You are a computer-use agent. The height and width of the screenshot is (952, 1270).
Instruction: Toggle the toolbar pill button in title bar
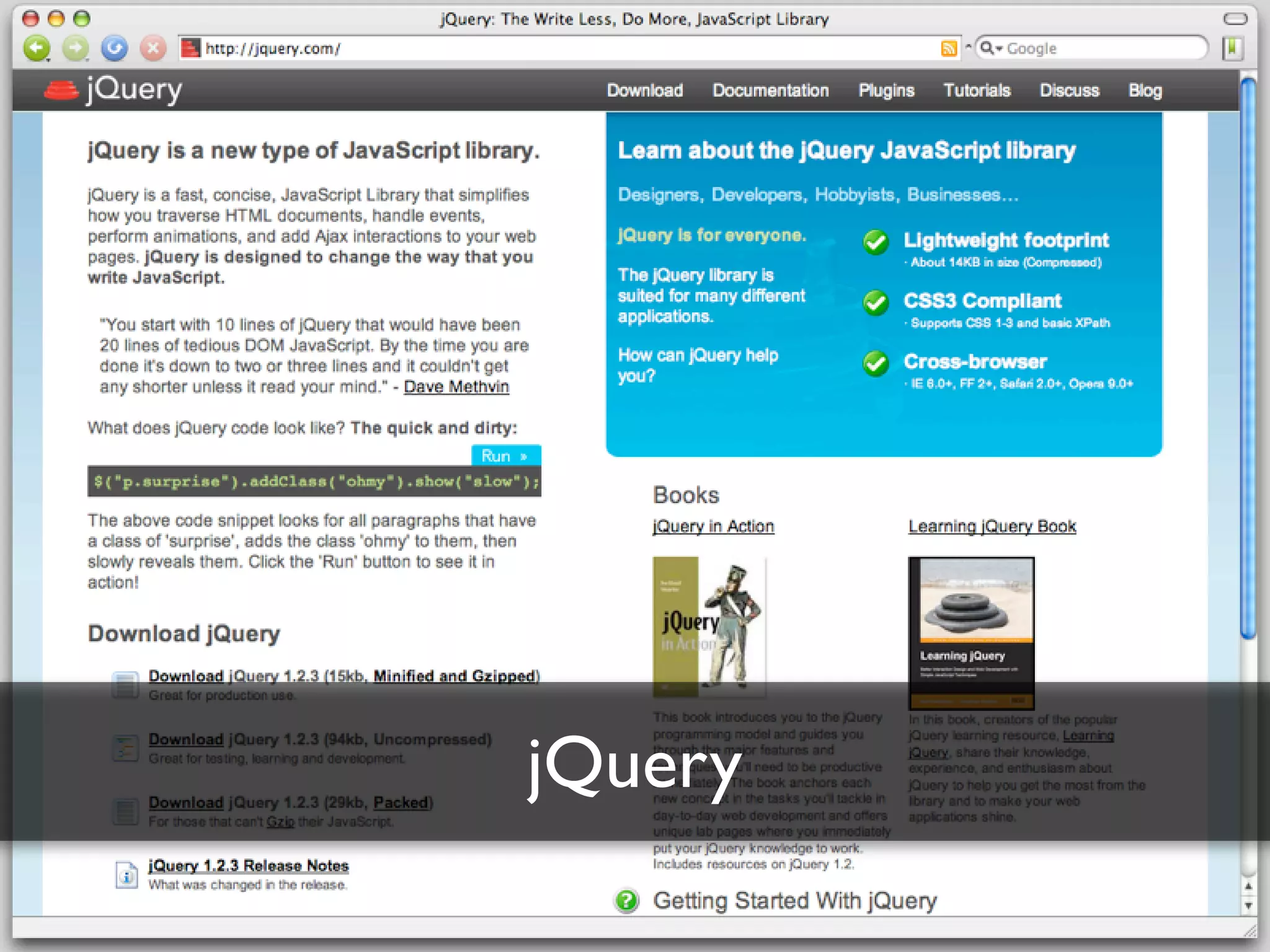coord(1235,19)
